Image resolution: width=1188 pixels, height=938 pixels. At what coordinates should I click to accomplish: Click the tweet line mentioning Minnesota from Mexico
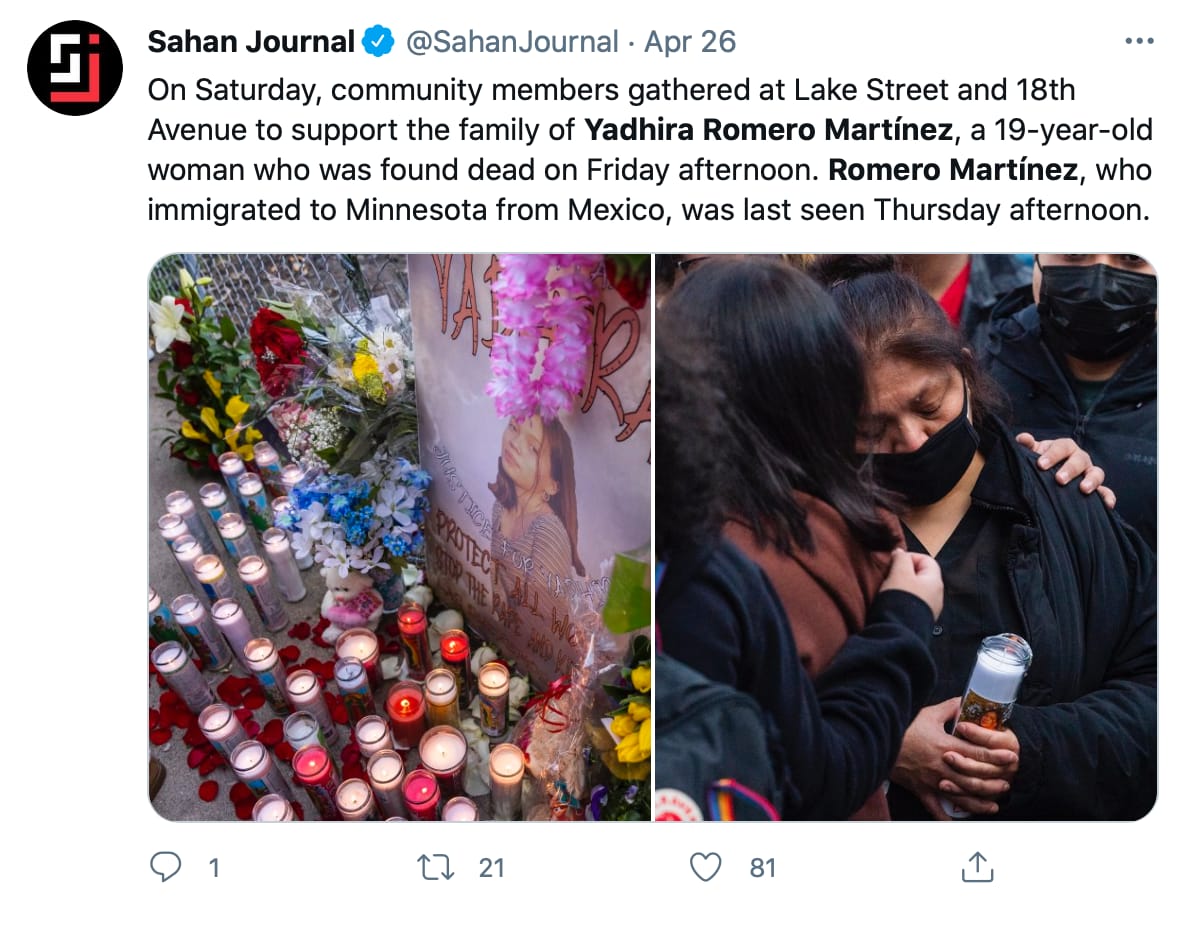click(x=649, y=210)
